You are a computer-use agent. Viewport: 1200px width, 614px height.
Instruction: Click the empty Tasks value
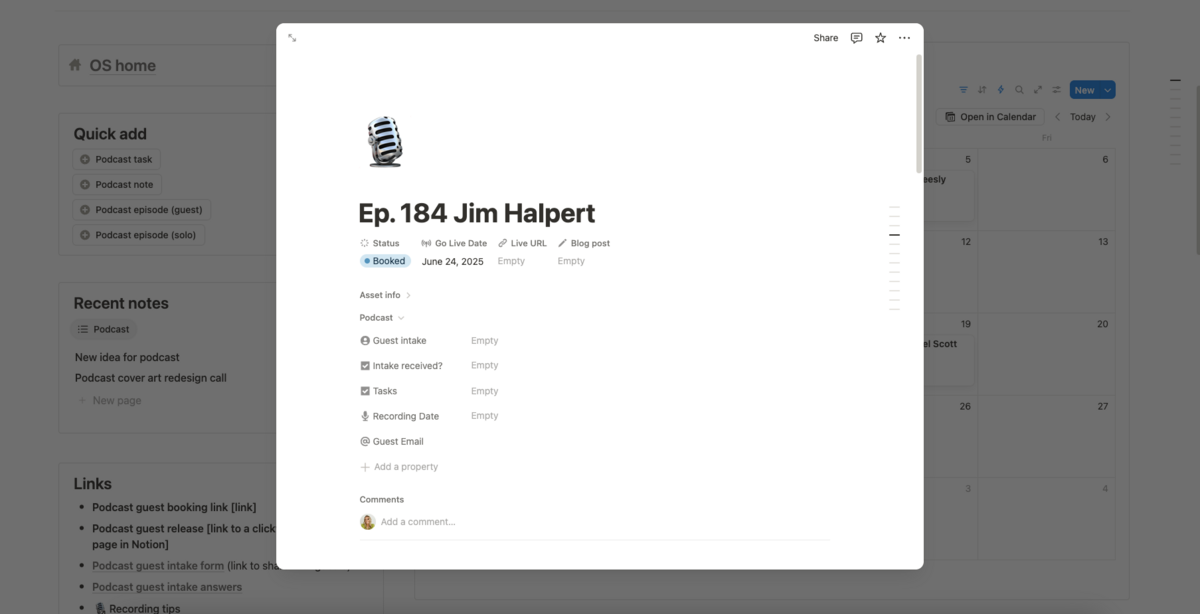click(x=485, y=391)
